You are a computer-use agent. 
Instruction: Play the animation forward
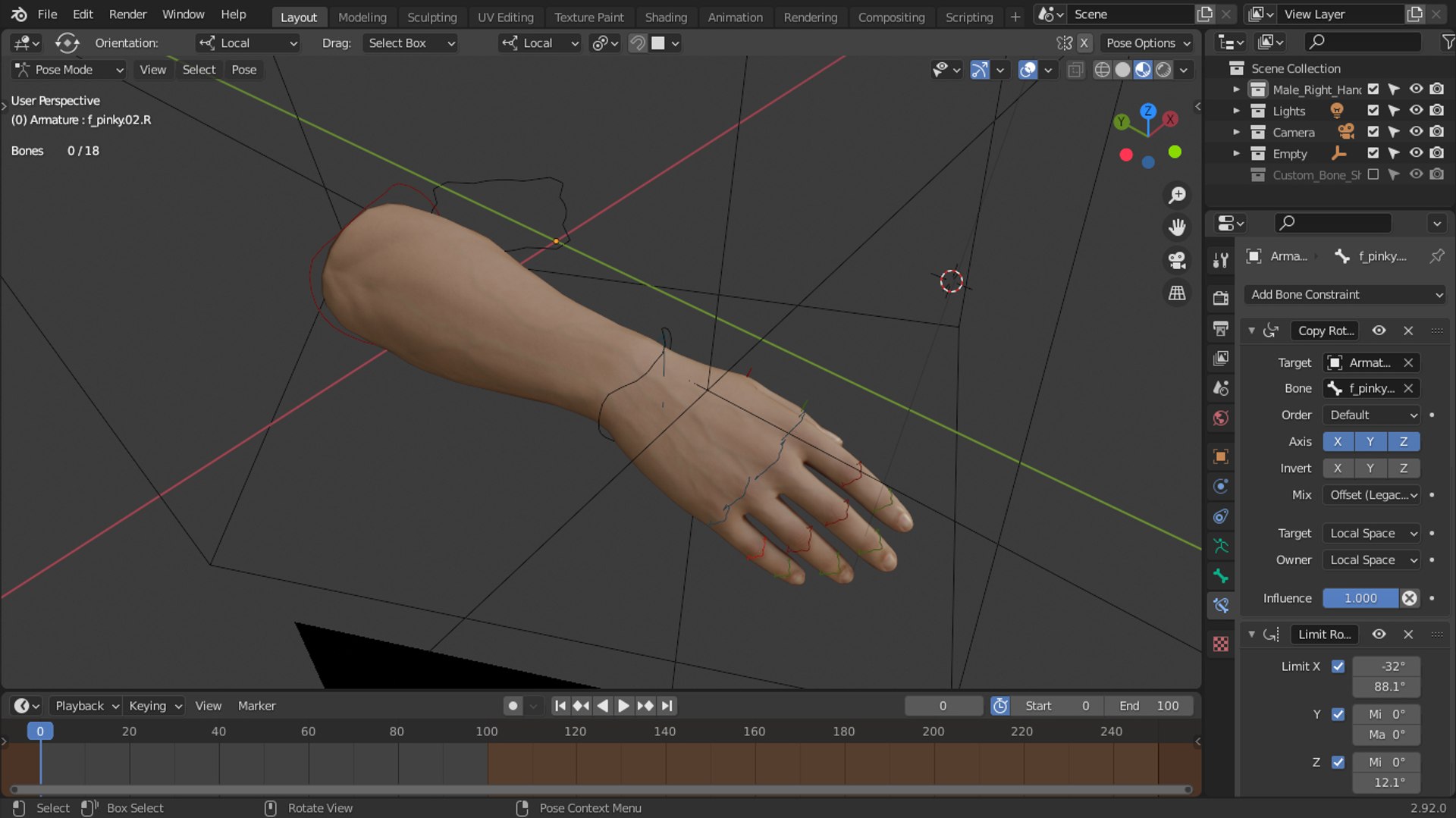click(623, 706)
